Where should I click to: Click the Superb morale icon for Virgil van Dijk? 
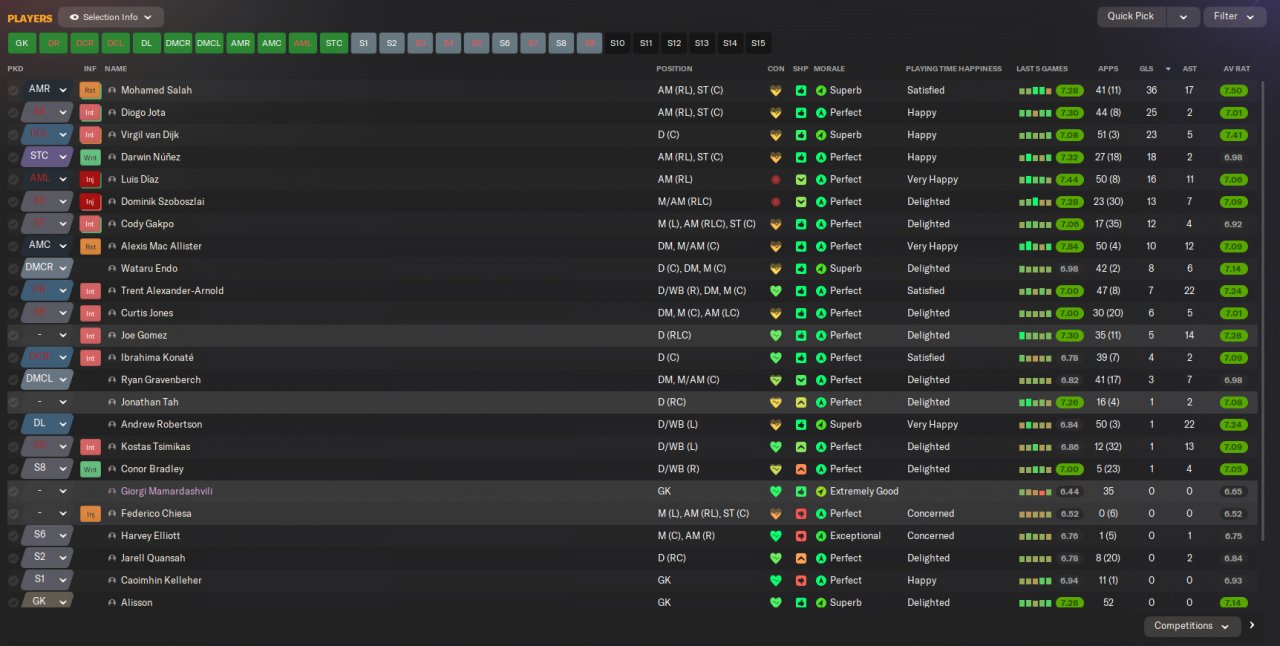pos(821,135)
